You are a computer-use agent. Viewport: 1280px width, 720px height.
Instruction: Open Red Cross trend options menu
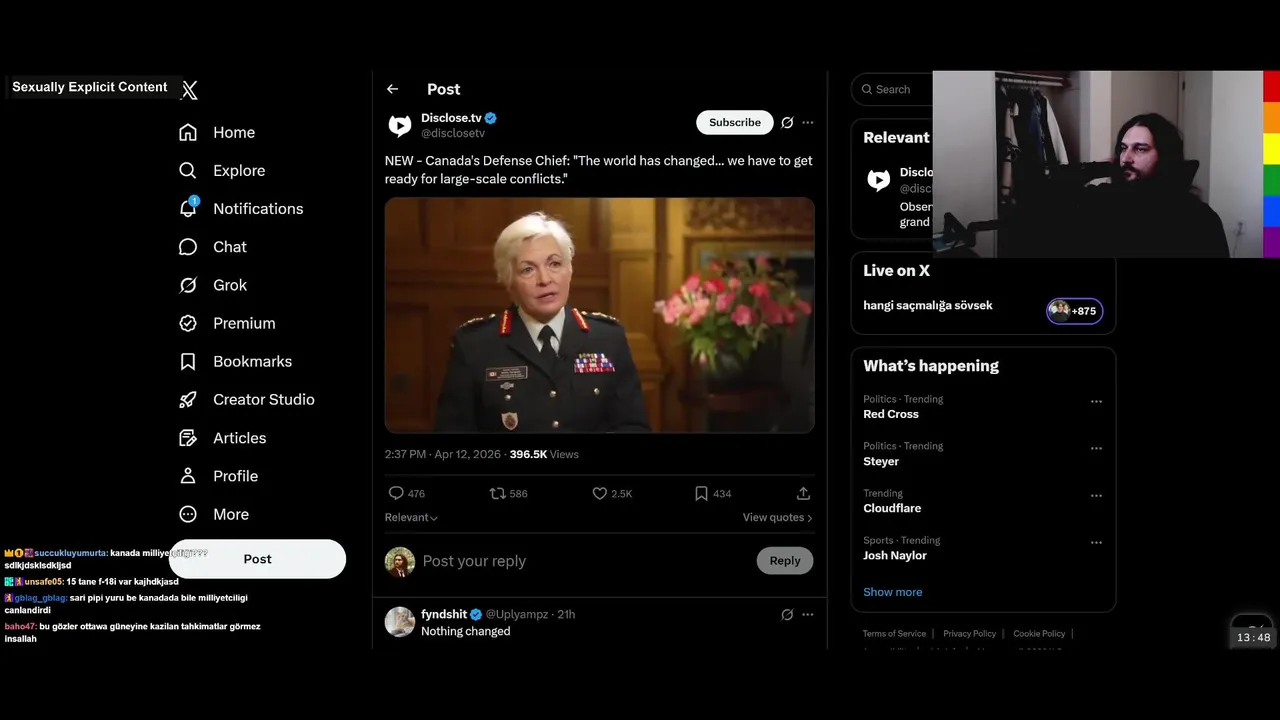click(x=1096, y=401)
